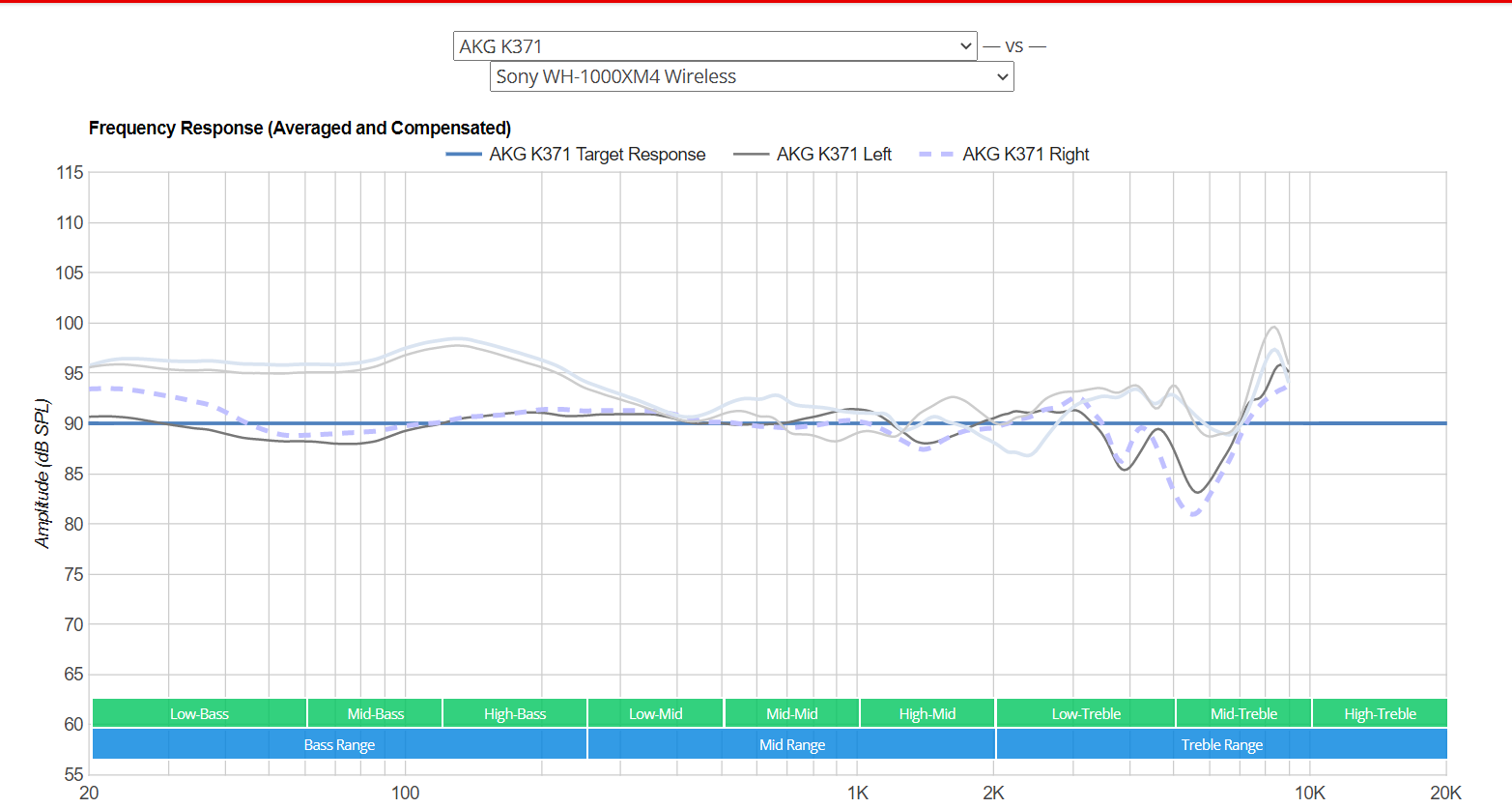
Task: Open the Sony WH-1000XM4 Wireless comparison dropdown
Action: pyautogui.click(x=752, y=76)
